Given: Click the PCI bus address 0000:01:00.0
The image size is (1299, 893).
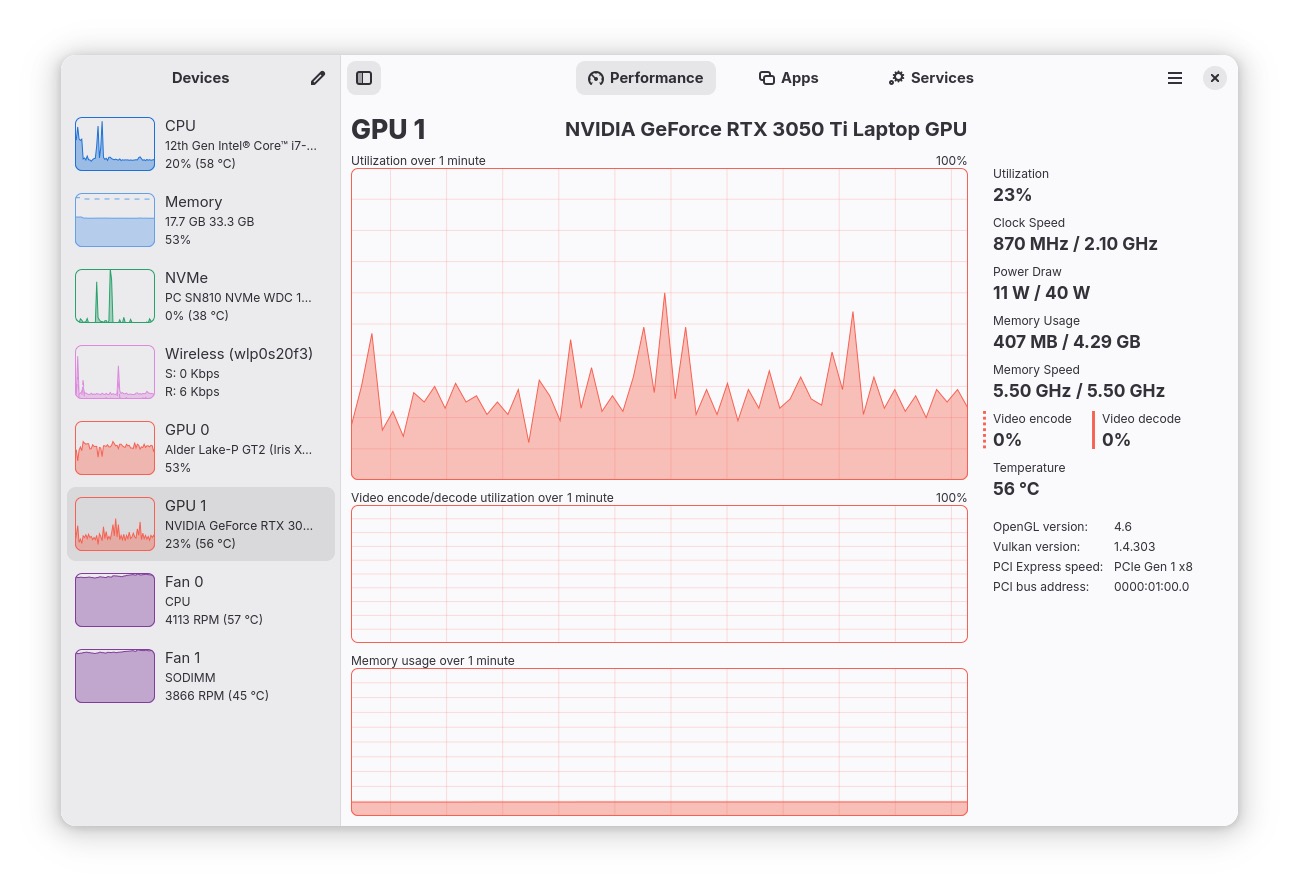Looking at the screenshot, I should click(1152, 587).
